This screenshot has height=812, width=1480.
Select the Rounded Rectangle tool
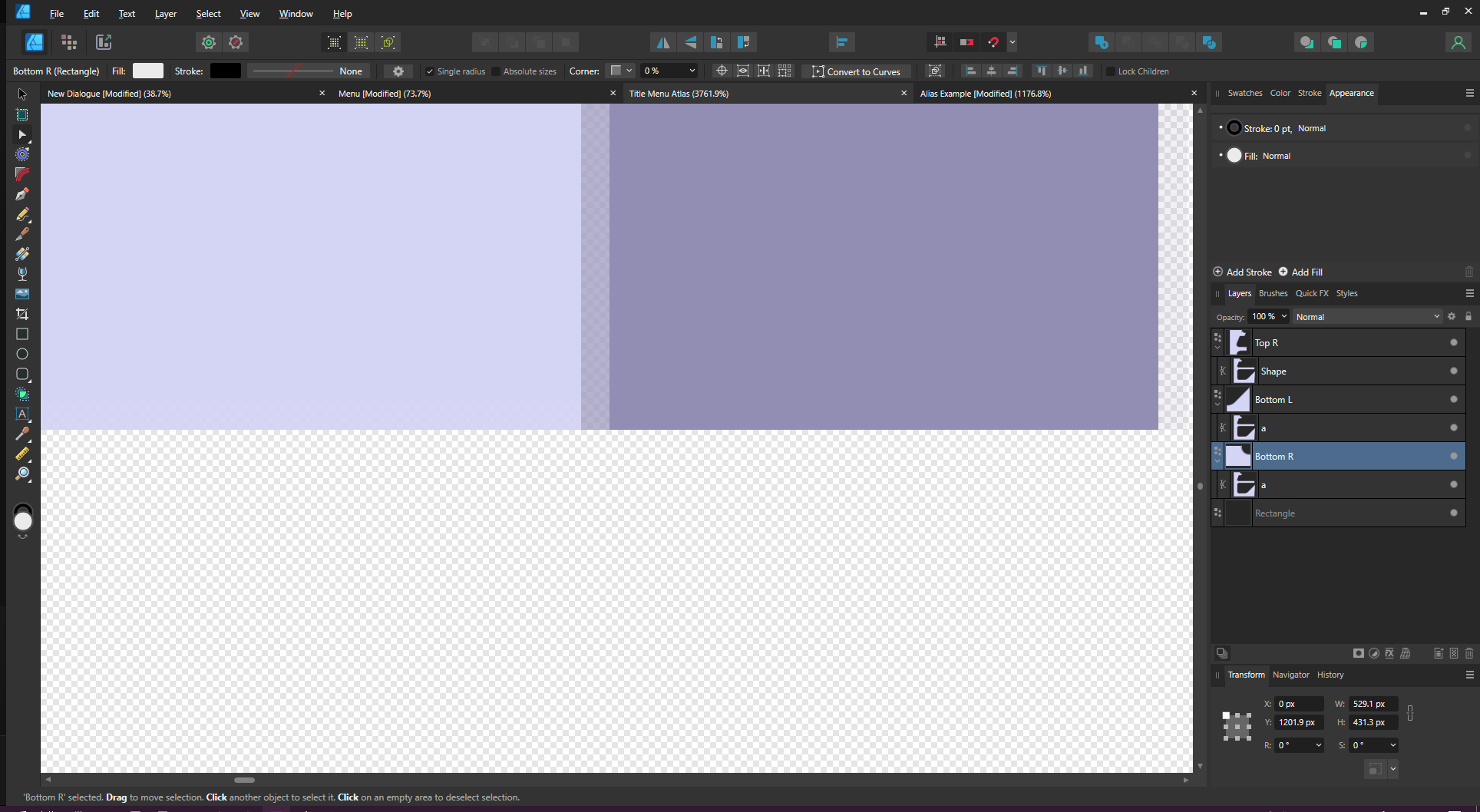coord(22,374)
